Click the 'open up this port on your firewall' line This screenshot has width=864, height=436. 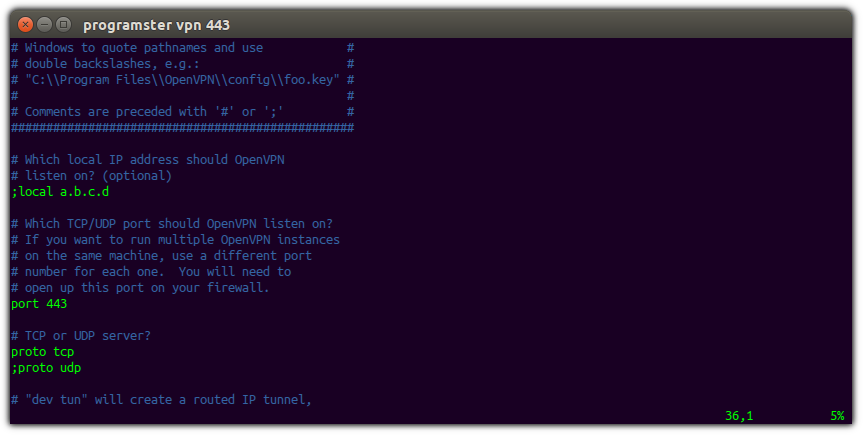140,288
